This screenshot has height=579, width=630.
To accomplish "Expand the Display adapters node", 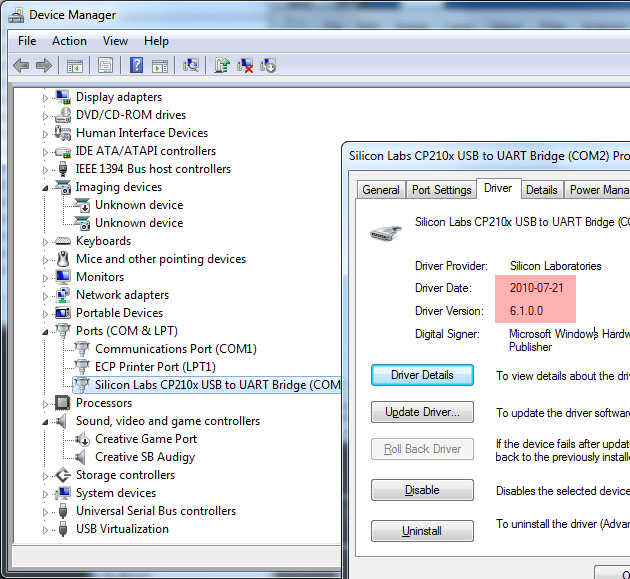I will 45,97.
